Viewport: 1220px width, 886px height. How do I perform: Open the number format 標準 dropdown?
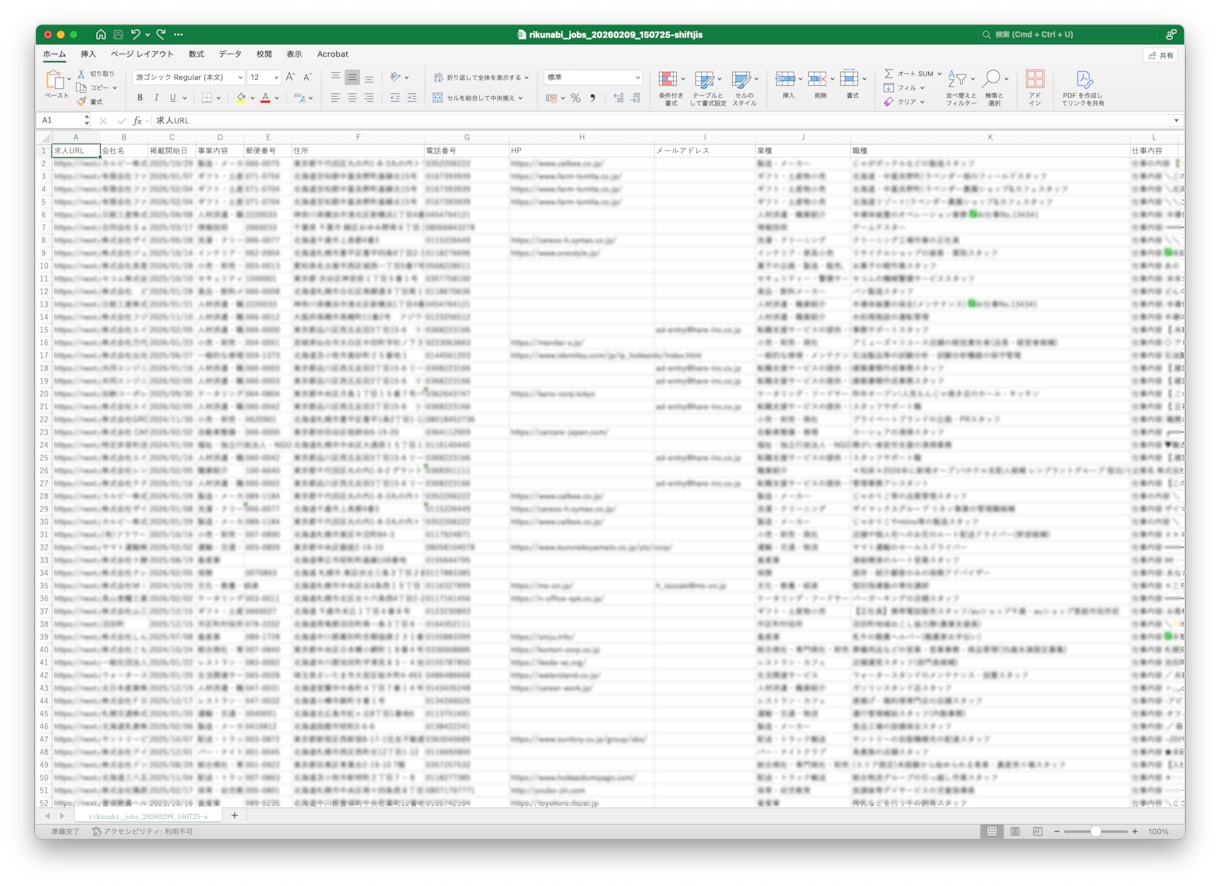pyautogui.click(x=593, y=77)
